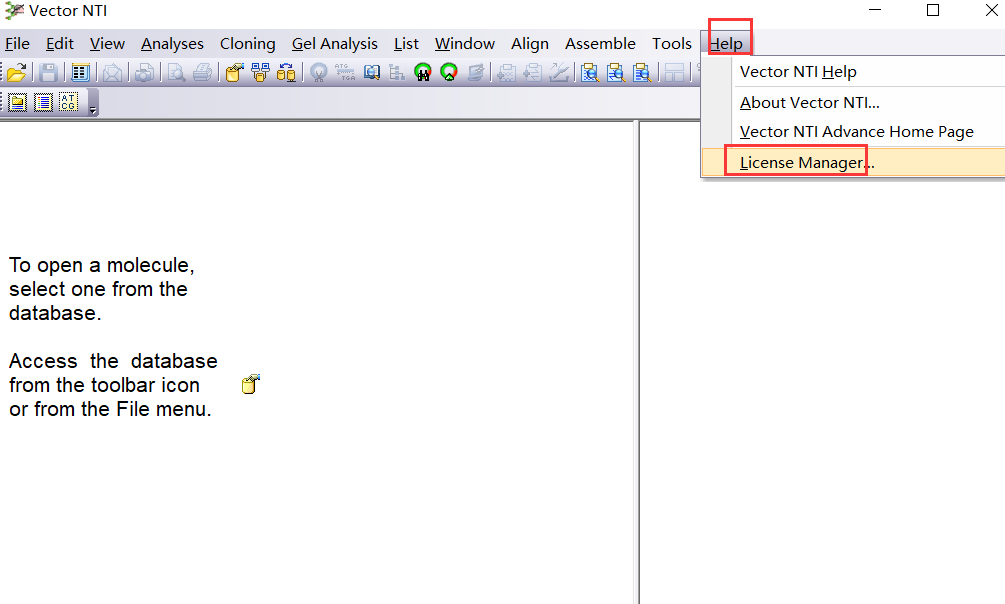The image size is (1005, 604).
Task: Open the Assemble menu
Action: coord(600,44)
